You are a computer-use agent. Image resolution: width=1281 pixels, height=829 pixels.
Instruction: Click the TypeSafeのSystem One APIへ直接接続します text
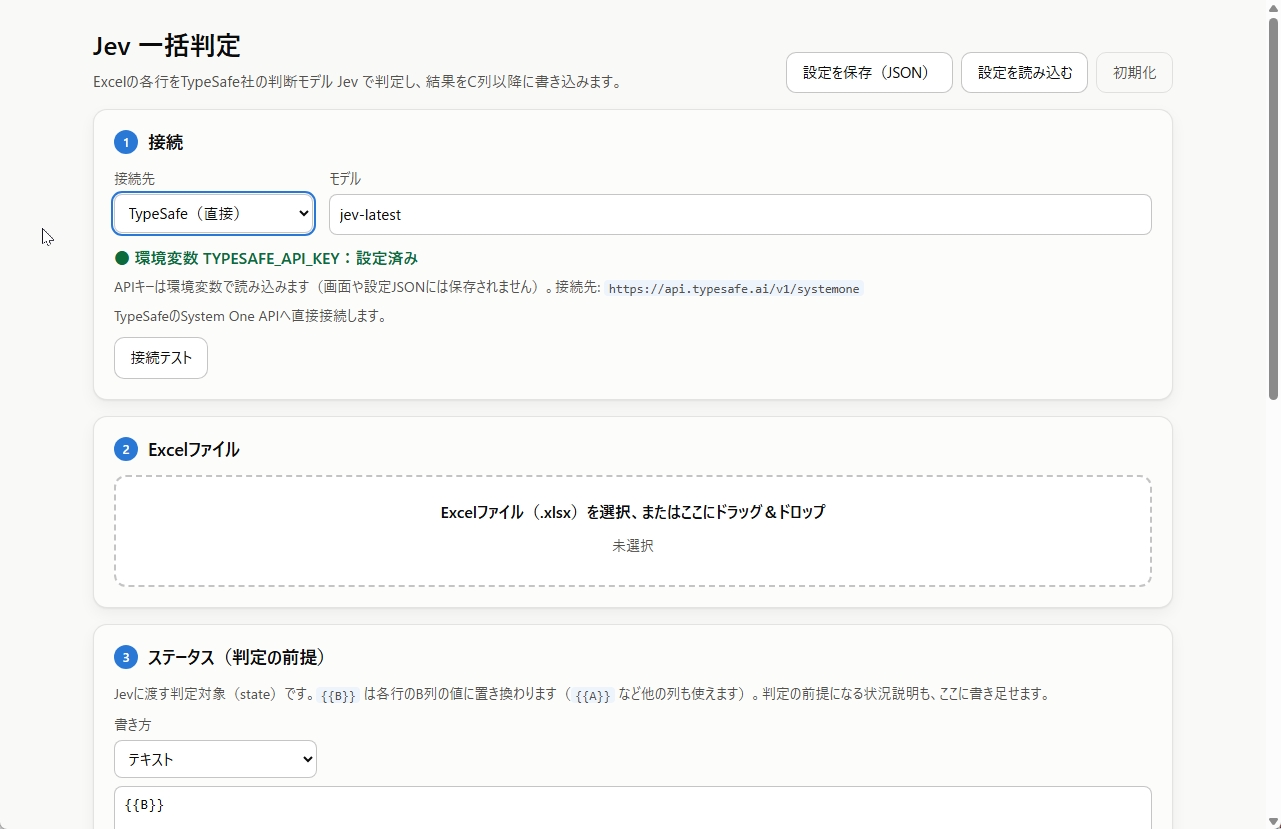tap(251, 316)
